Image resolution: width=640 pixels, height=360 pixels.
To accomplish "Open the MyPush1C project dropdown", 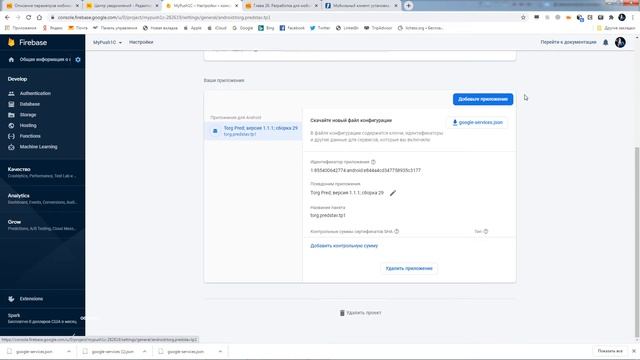I will point(107,42).
